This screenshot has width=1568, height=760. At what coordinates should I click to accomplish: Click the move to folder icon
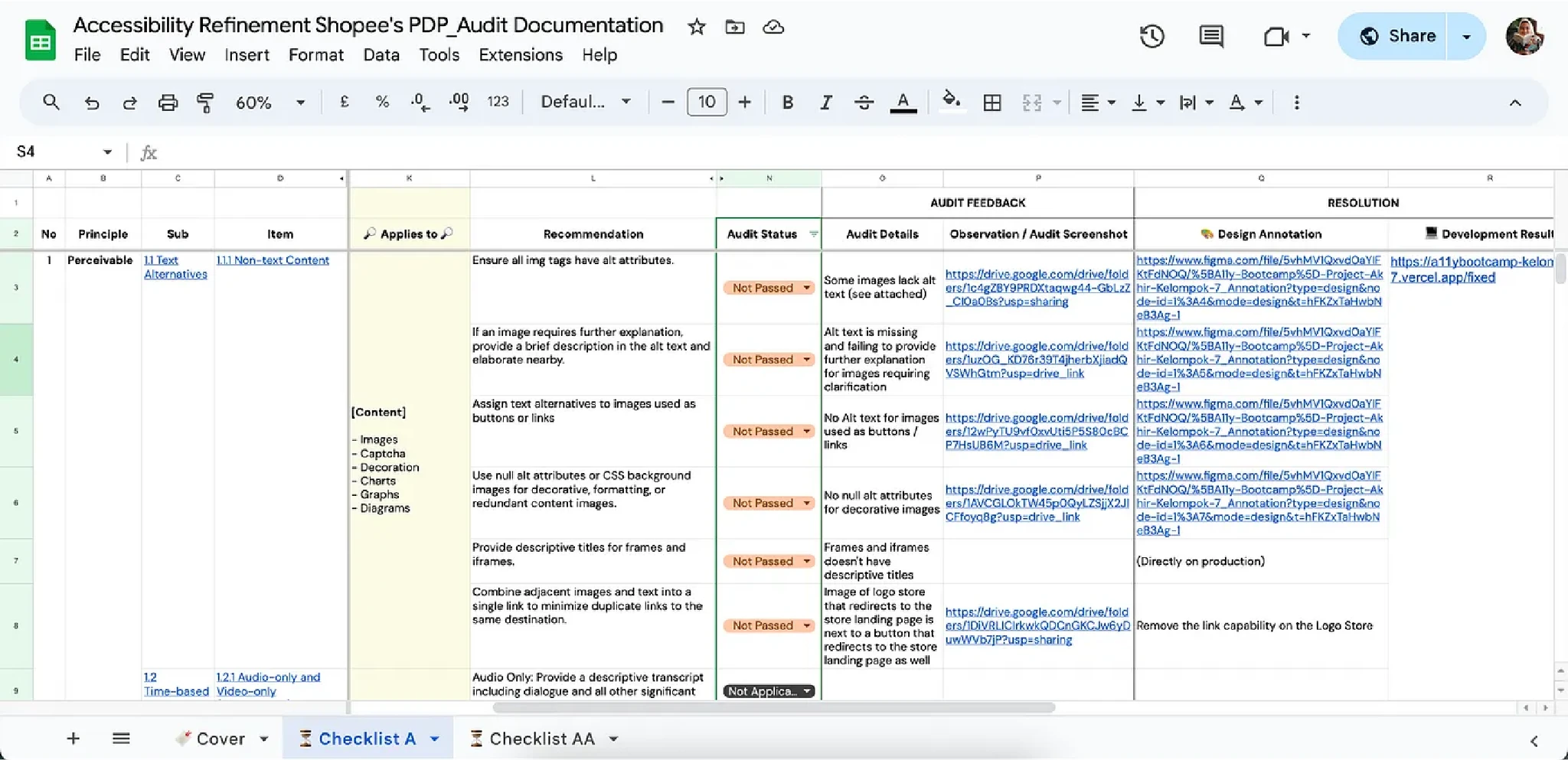(735, 28)
